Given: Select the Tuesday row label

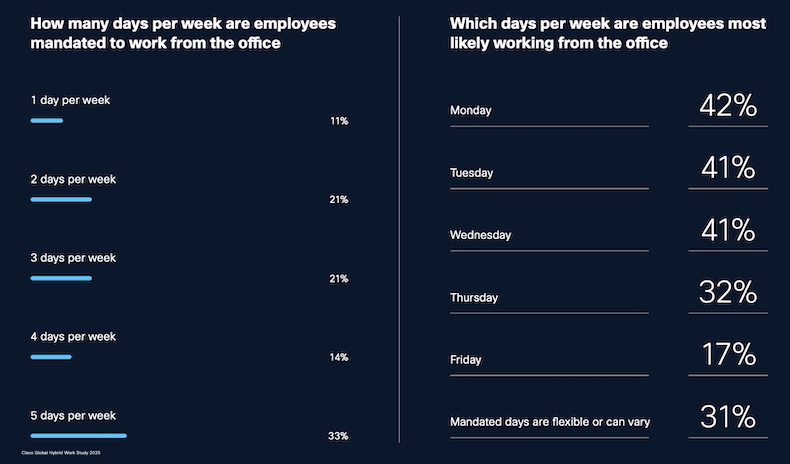Looking at the screenshot, I should [472, 173].
